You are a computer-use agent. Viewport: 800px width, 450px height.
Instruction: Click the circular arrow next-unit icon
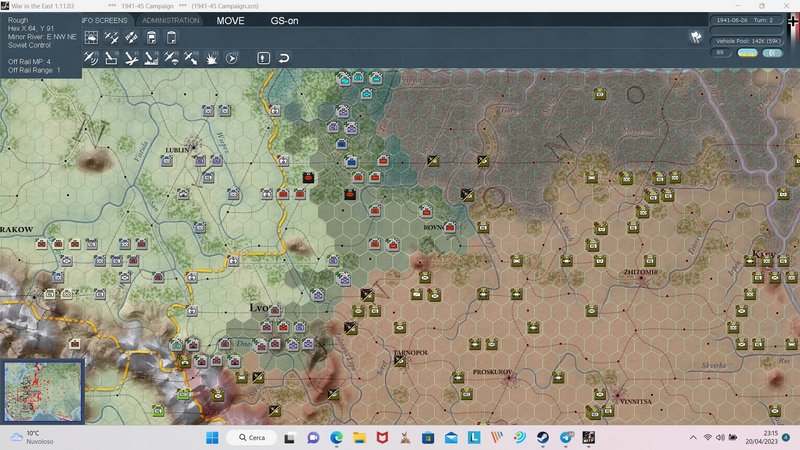point(231,58)
